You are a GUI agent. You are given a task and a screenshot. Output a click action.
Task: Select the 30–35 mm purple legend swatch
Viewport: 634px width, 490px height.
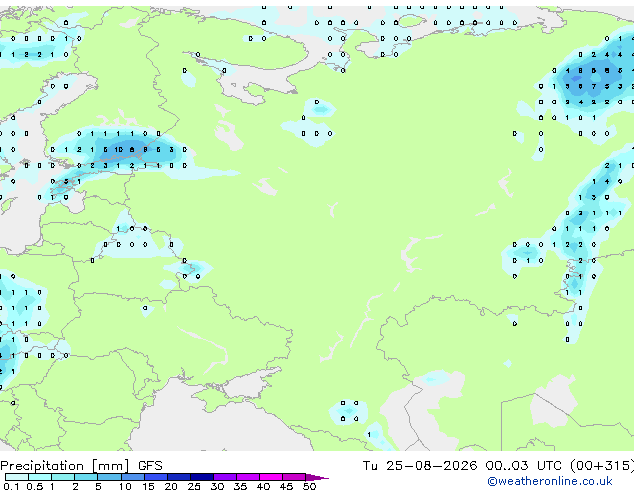[x=225, y=477]
